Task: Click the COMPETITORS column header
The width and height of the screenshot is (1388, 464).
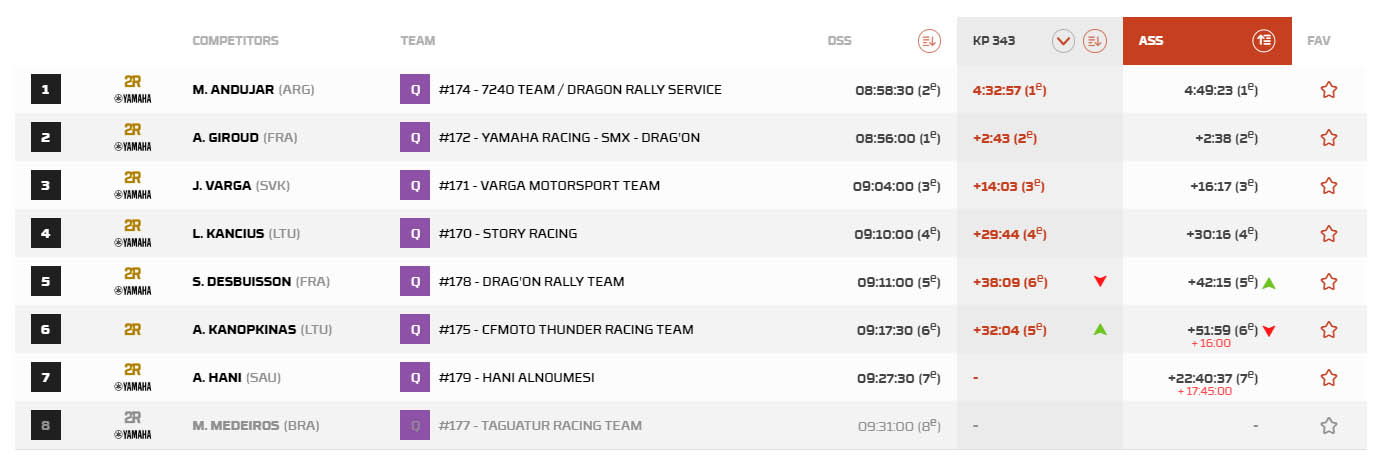Action: pos(235,41)
